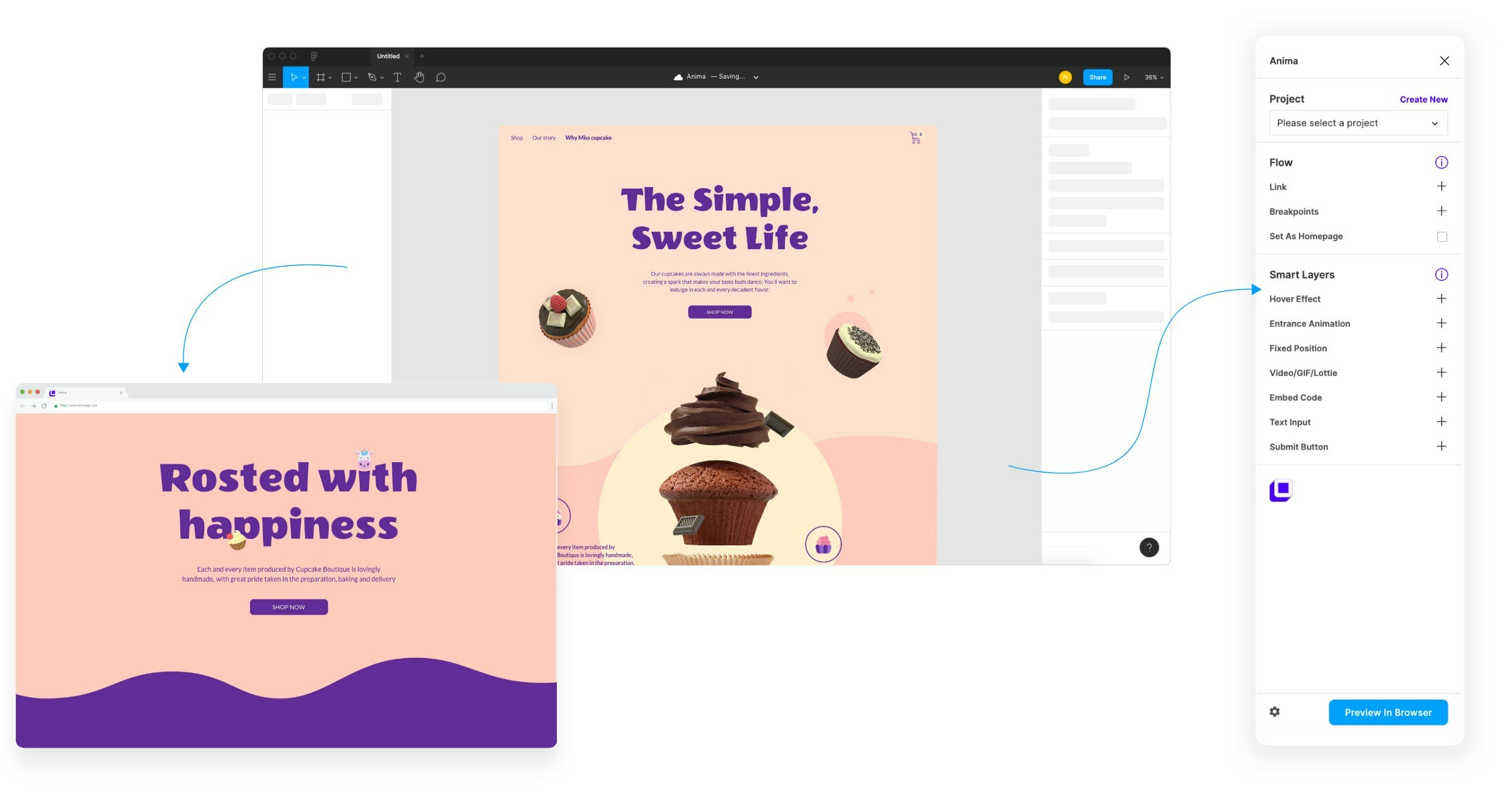Screen dimensions: 1512x794
Task: Open the project selection dropdown
Action: coord(1358,123)
